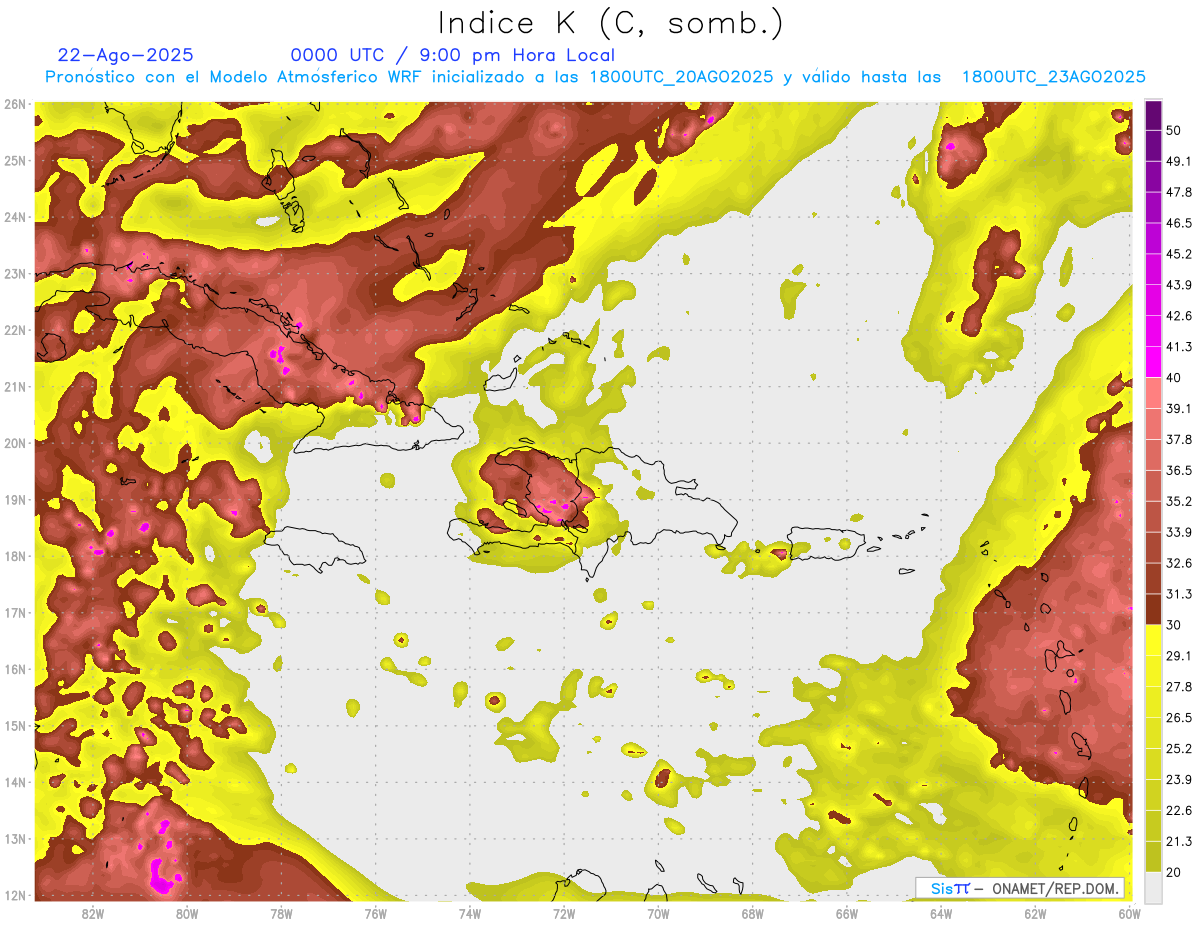
Task: Click the legend value 26.5
Action: (1179, 718)
